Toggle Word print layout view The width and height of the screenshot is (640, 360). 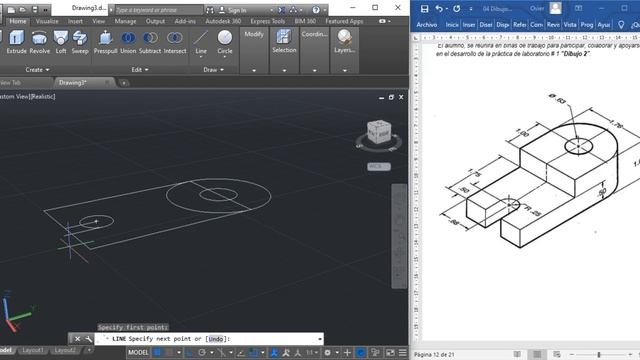tap(537, 354)
